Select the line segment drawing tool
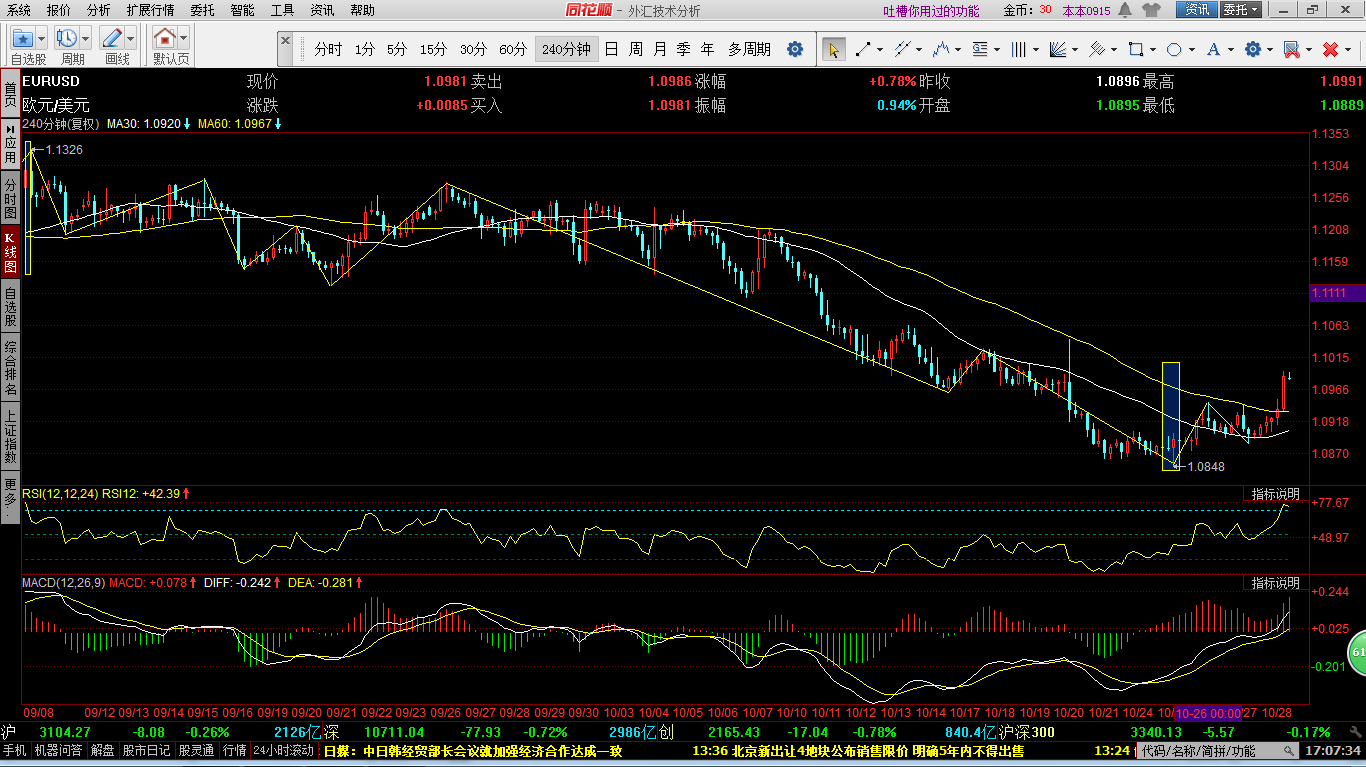 coord(862,49)
